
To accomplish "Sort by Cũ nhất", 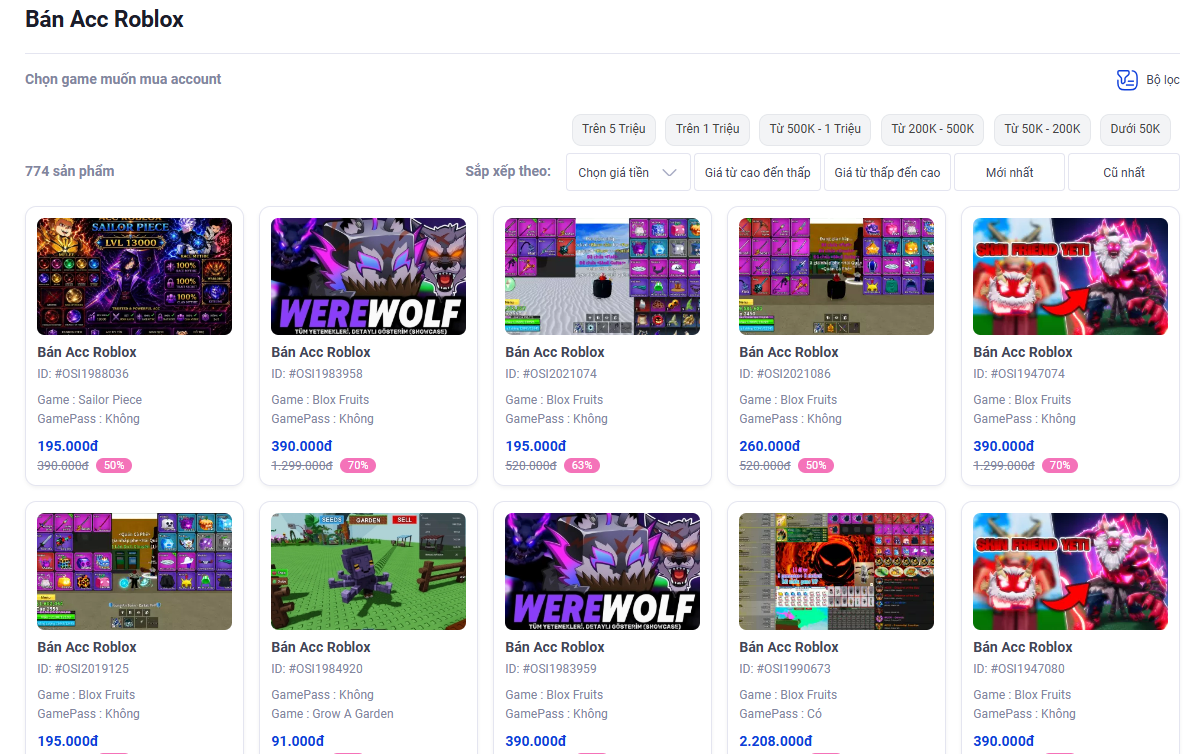I will pyautogui.click(x=1124, y=173).
